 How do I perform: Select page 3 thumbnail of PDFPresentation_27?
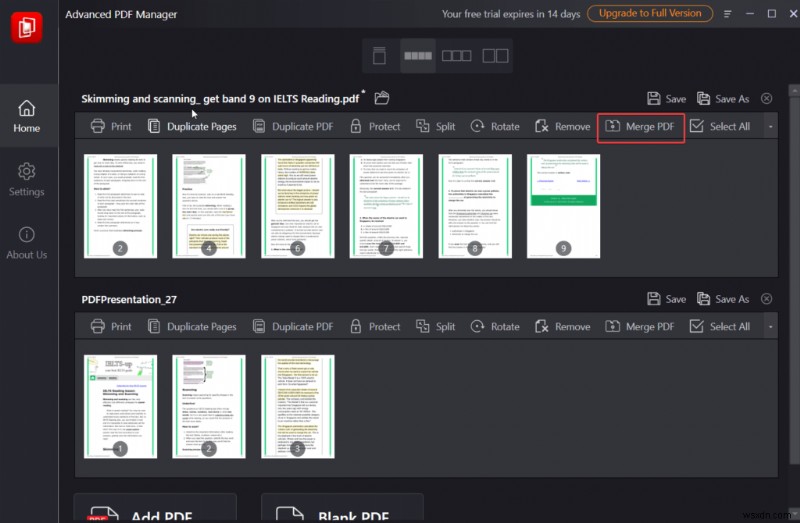297,407
